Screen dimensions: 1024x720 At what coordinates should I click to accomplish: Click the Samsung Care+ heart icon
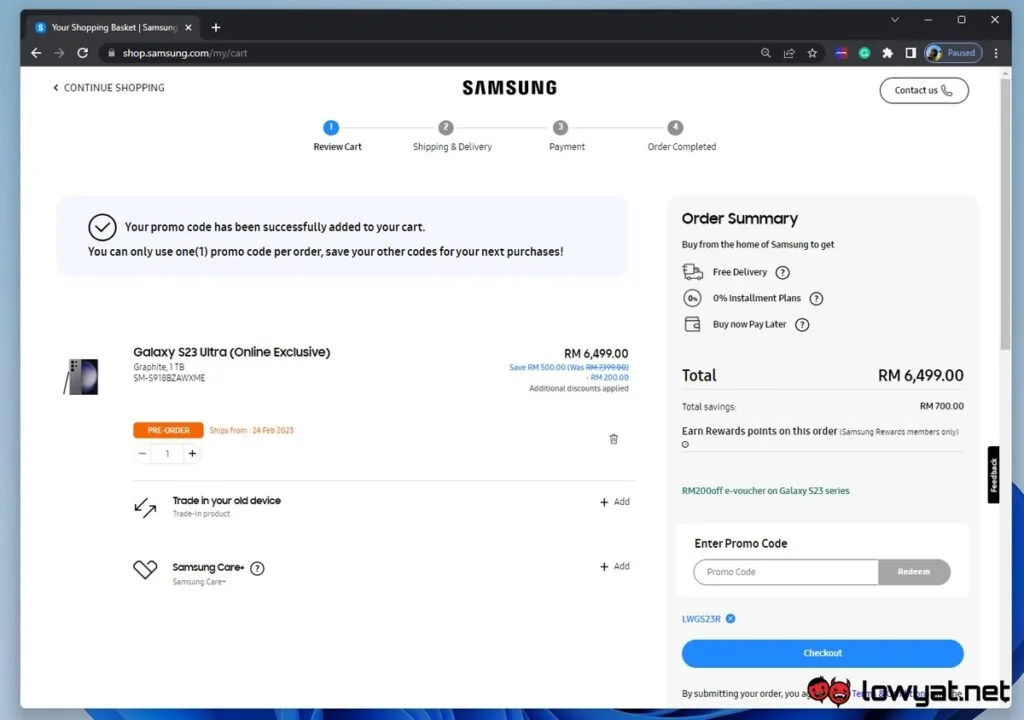pyautogui.click(x=145, y=570)
